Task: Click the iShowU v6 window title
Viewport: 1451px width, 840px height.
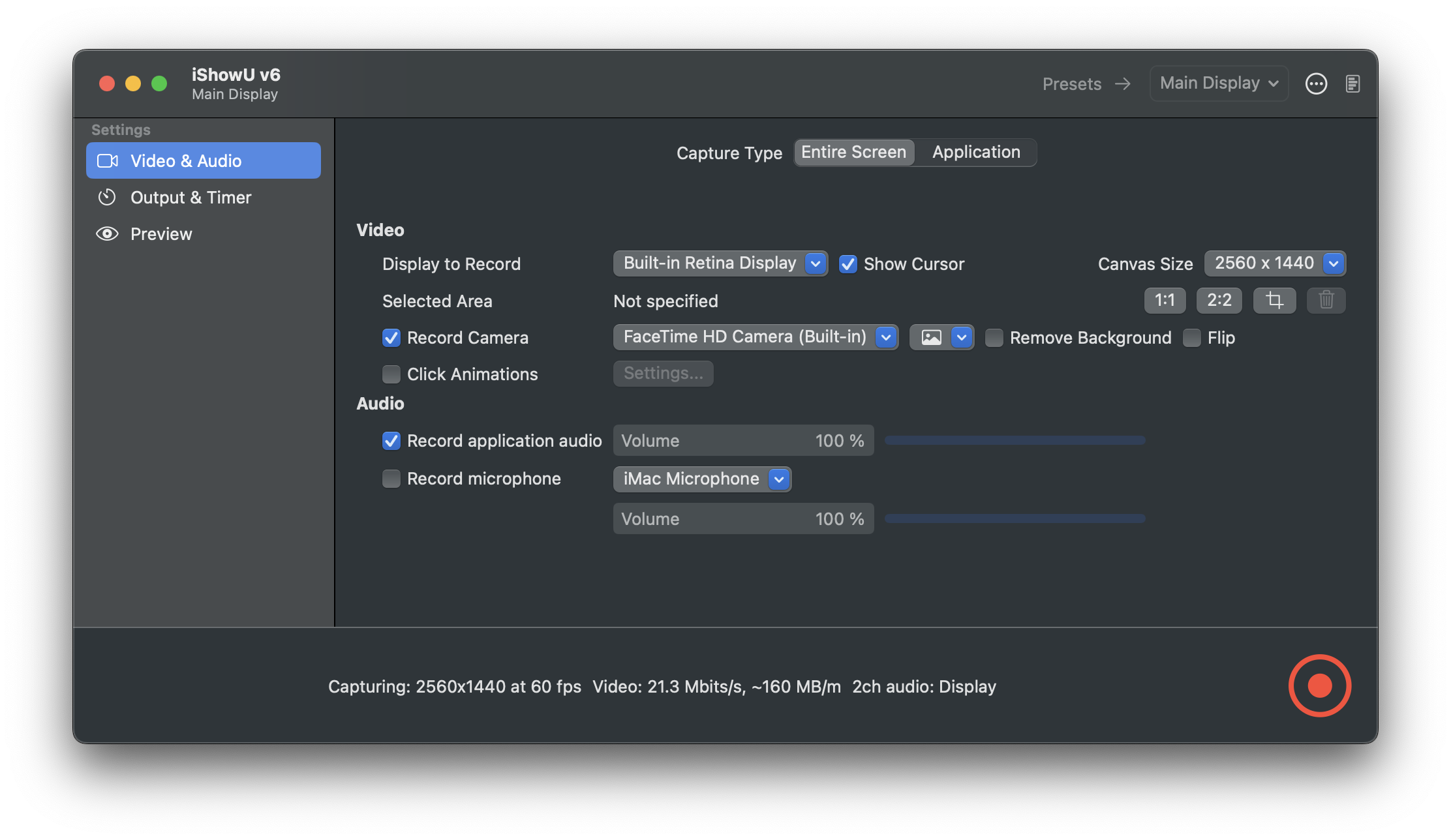Action: pos(236,75)
